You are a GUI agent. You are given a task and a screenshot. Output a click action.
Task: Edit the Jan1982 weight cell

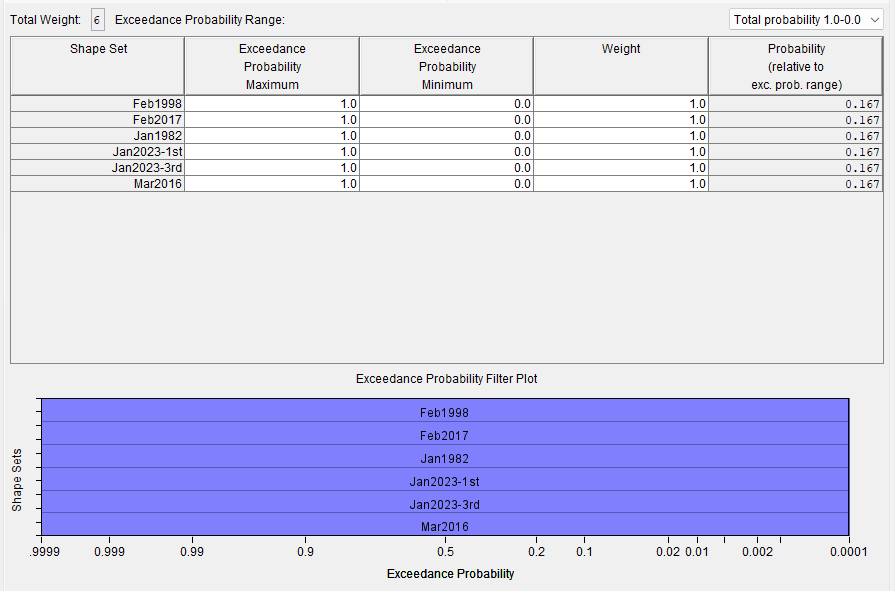[x=621, y=136]
